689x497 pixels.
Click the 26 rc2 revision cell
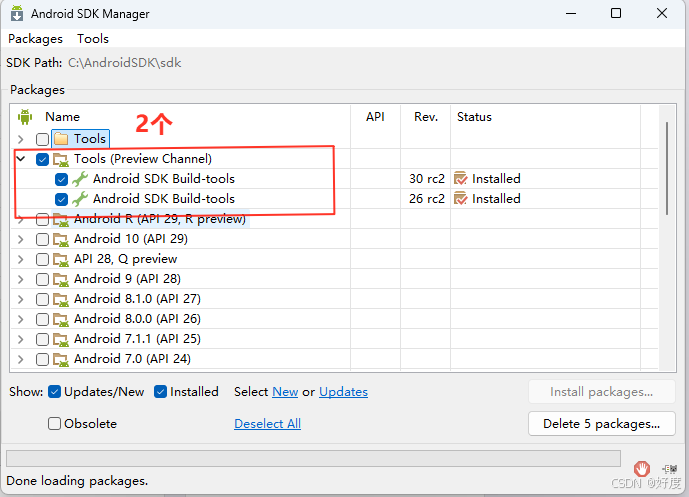427,199
